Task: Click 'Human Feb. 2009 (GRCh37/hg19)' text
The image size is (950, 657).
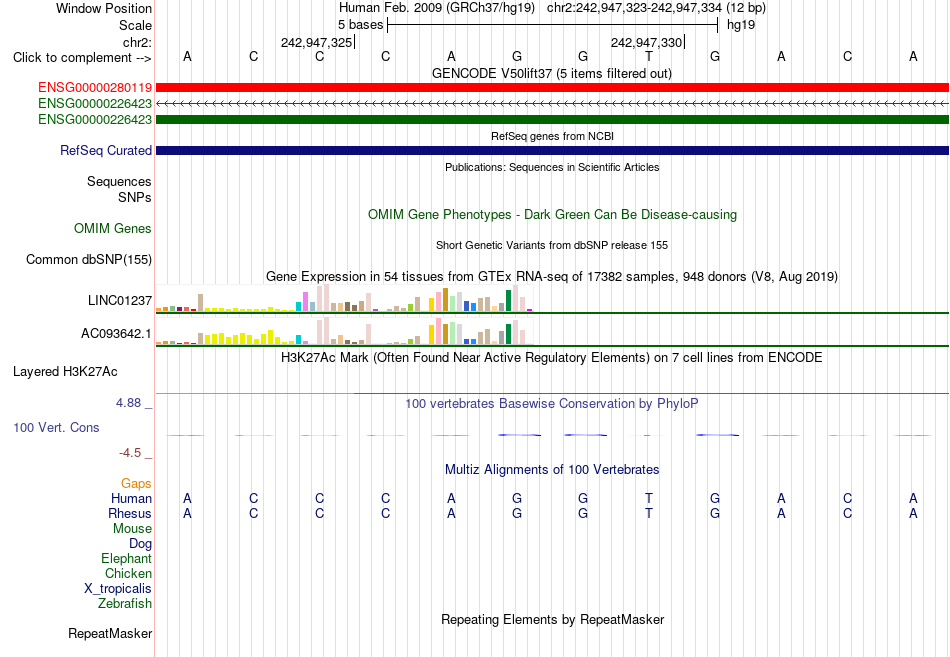Action: click(437, 8)
